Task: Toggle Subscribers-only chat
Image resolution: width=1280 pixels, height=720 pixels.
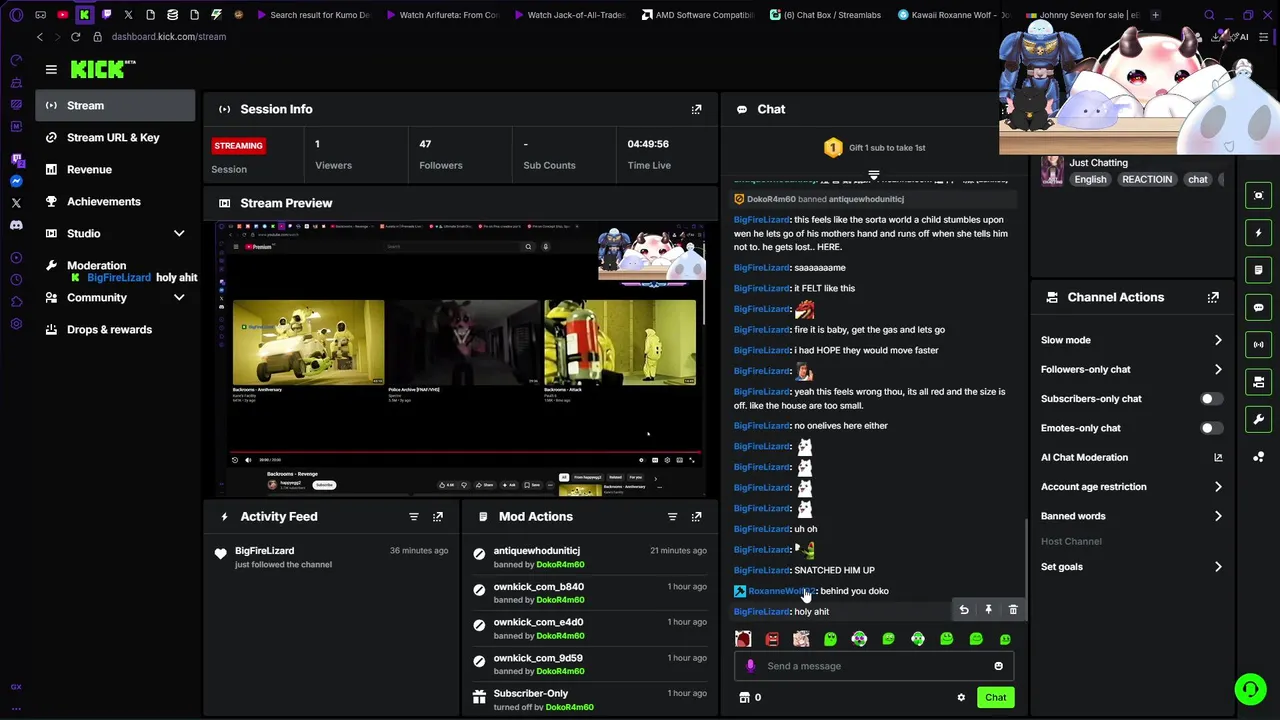Action: 1211,399
